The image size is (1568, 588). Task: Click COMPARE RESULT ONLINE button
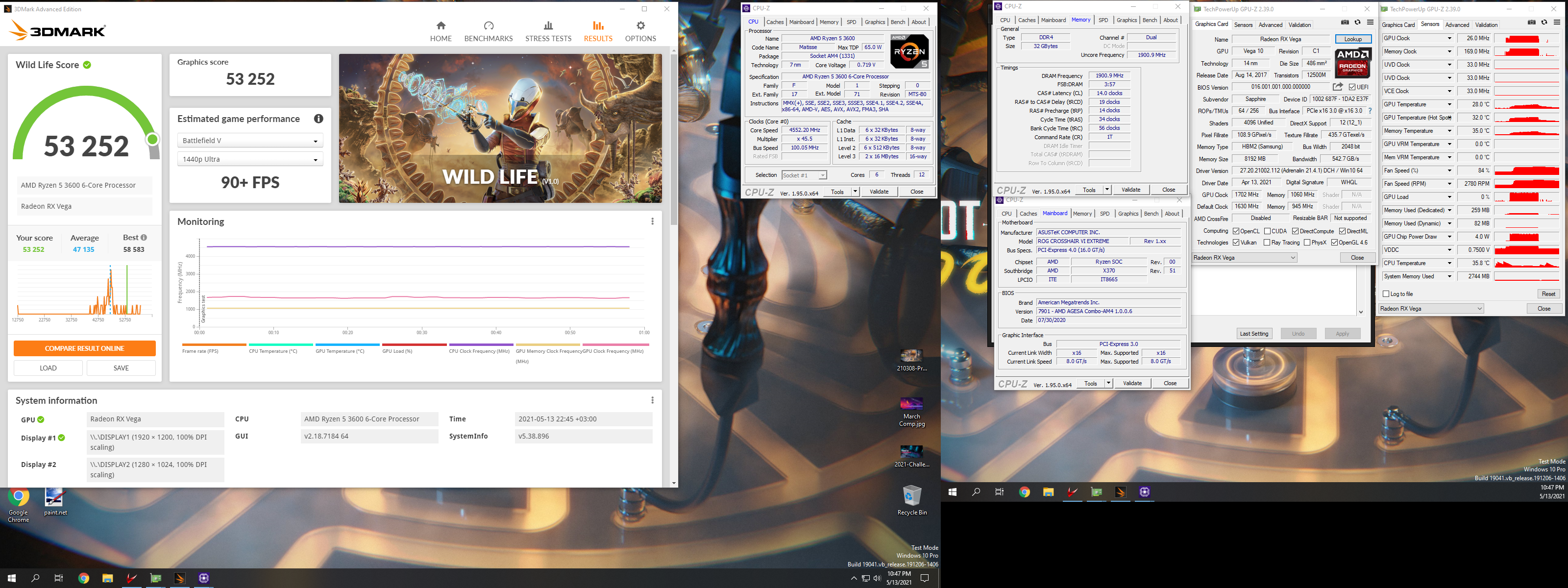tap(85, 348)
